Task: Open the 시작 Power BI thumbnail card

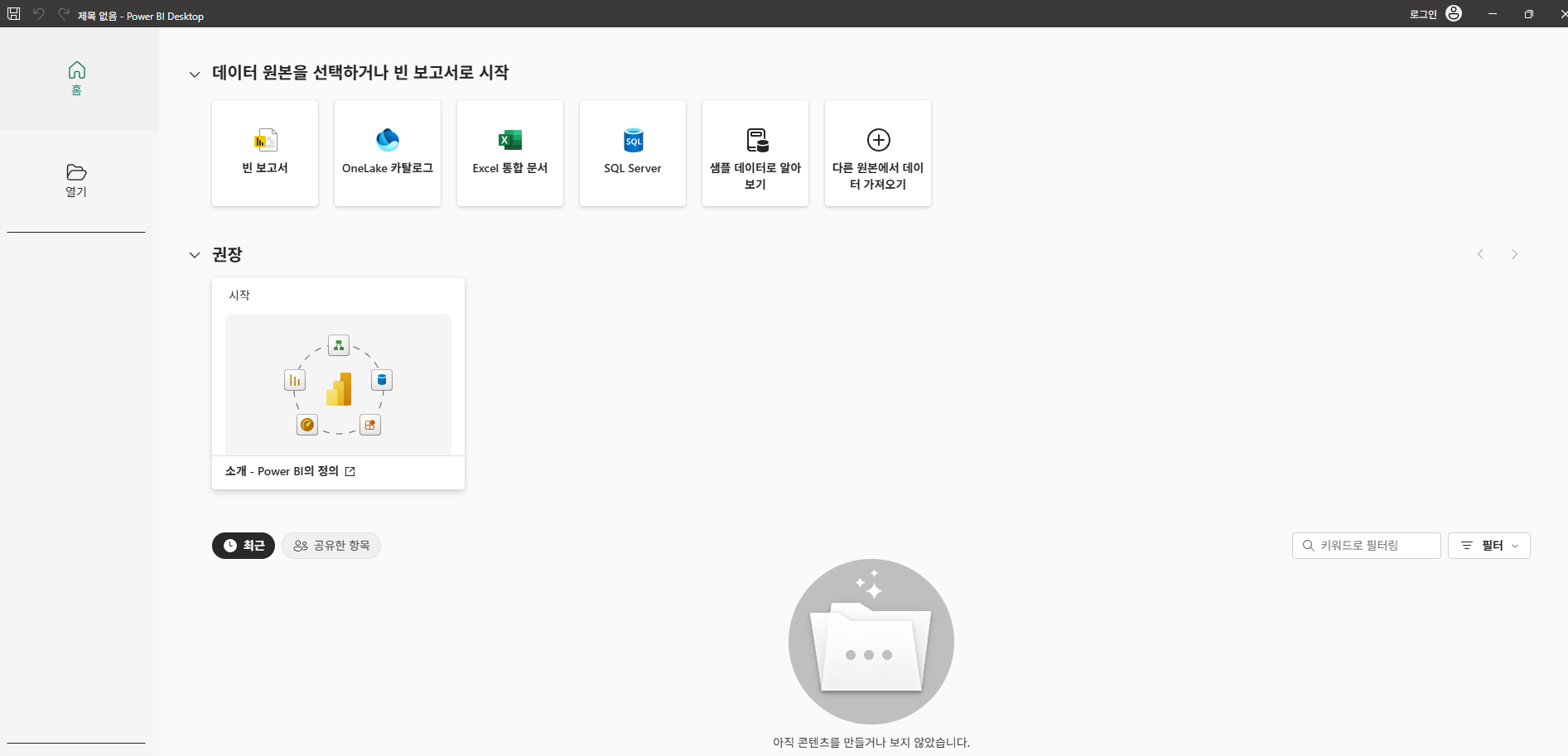Action: [x=338, y=383]
